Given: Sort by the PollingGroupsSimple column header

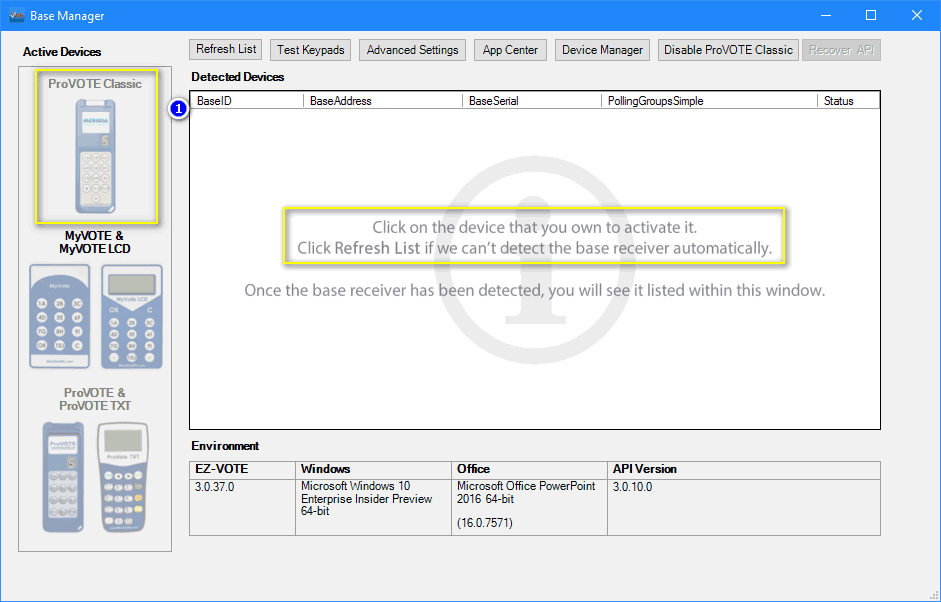Looking at the screenshot, I should coord(709,101).
